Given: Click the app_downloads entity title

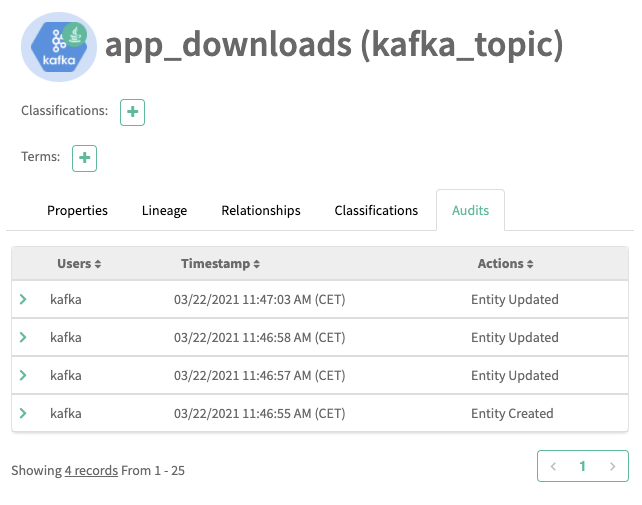Looking at the screenshot, I should (334, 44).
